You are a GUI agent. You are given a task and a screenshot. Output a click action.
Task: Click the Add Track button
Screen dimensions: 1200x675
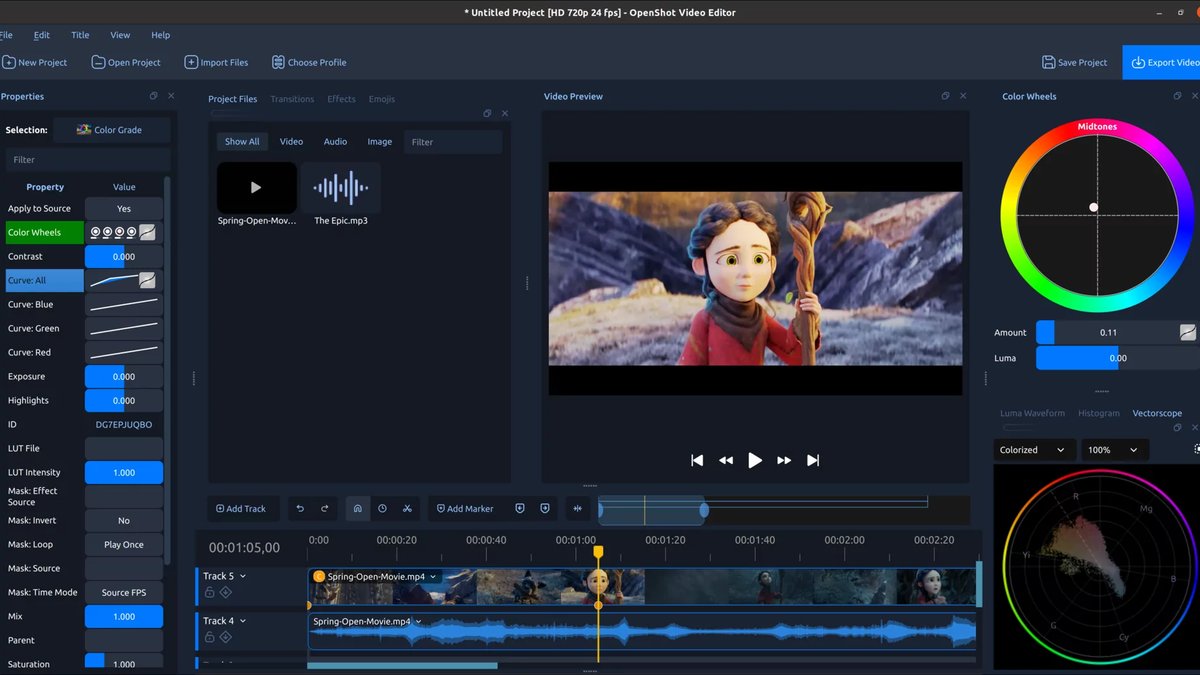click(x=241, y=508)
